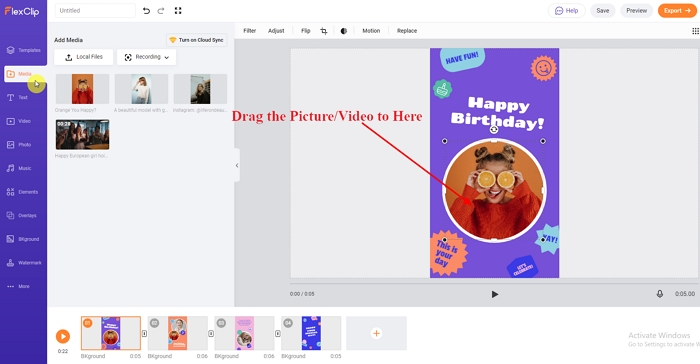Click the microphone voiceover icon
Screen dimensions: 700x364
tap(660, 294)
